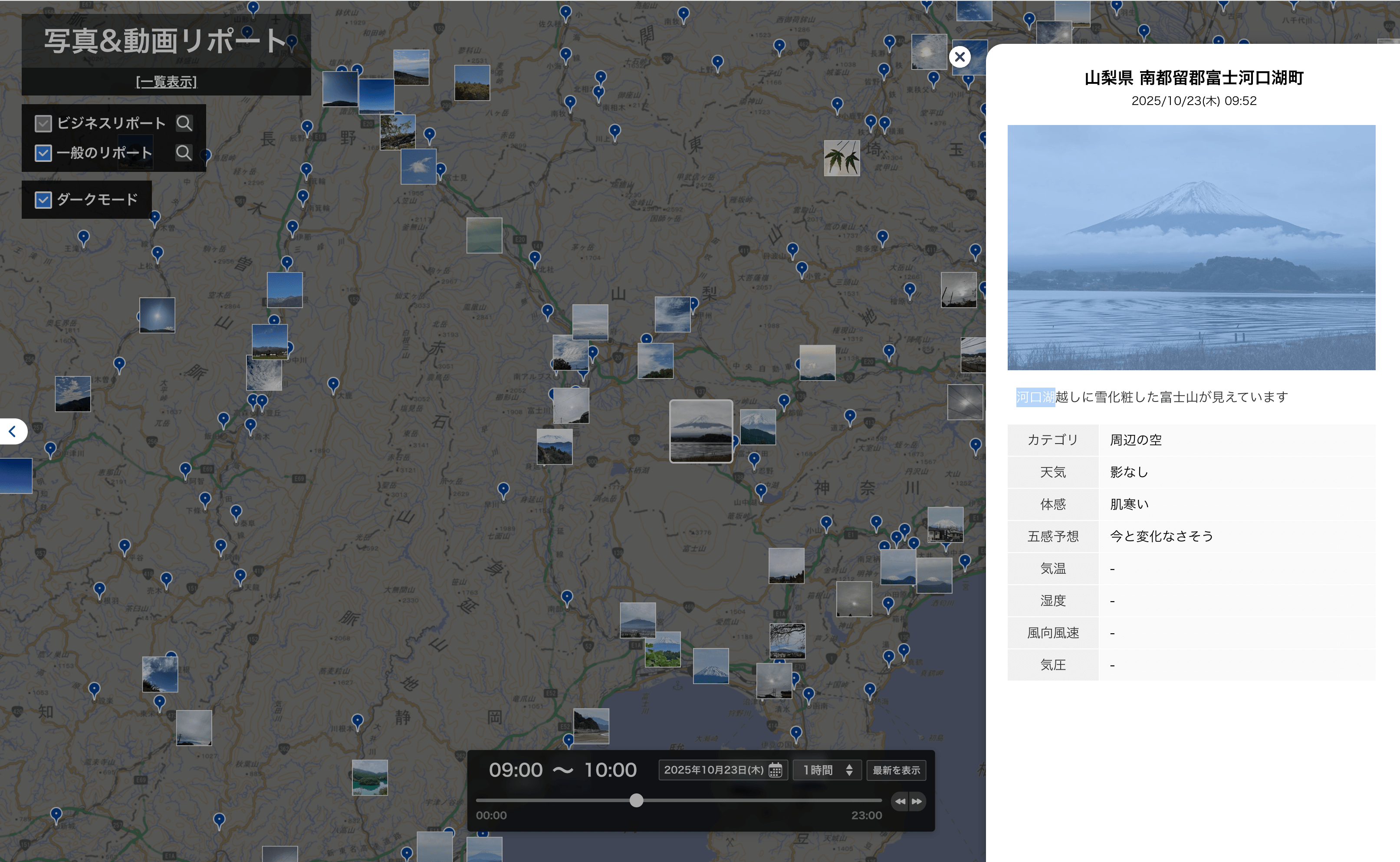Open the large Mt. Fuji photo in panel
This screenshot has height=862, width=1400.
pos(1191,247)
